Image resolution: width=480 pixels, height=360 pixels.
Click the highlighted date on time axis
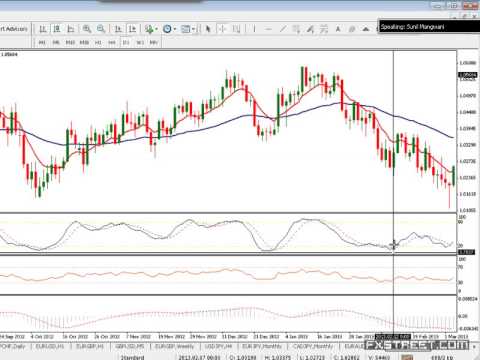click(393, 336)
